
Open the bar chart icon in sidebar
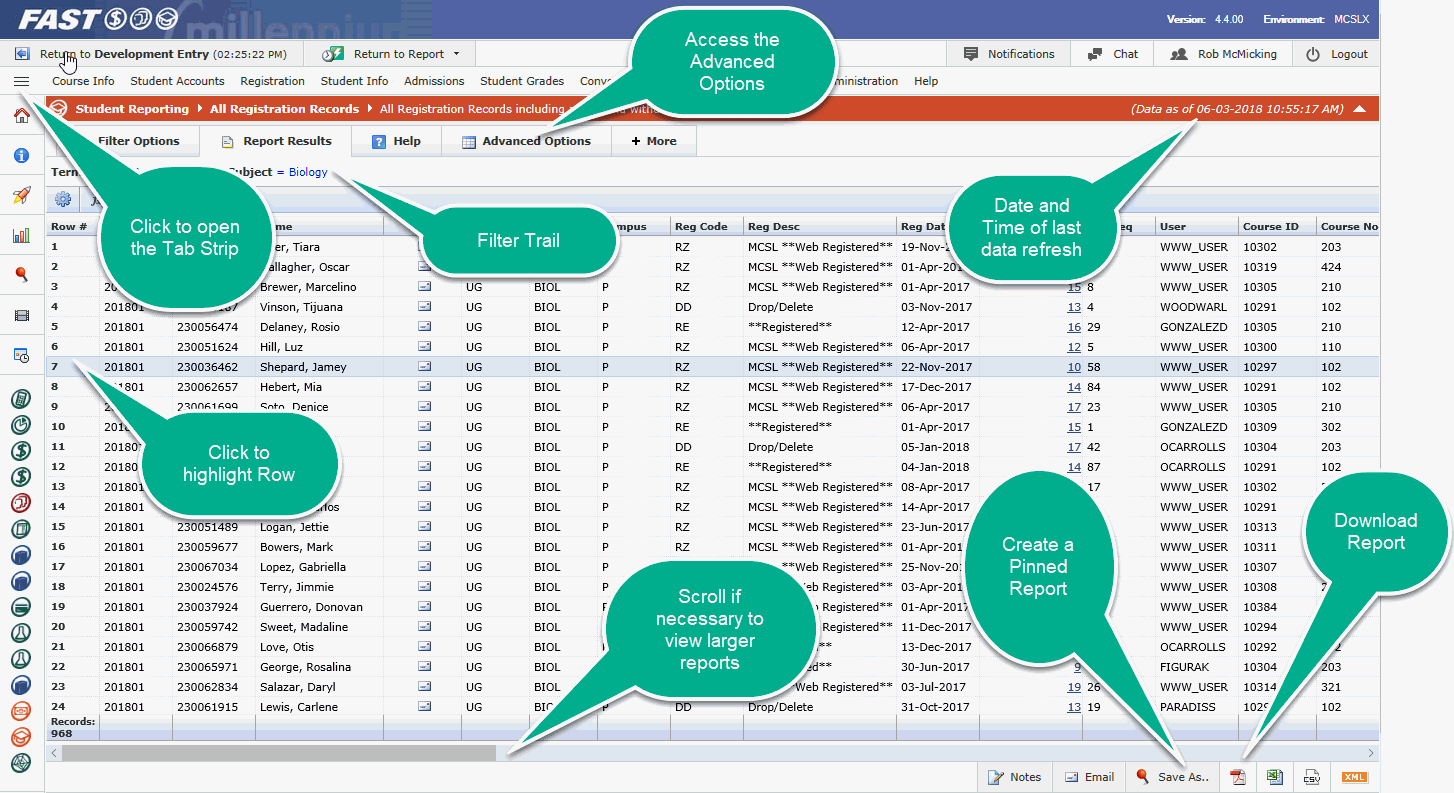point(21,236)
